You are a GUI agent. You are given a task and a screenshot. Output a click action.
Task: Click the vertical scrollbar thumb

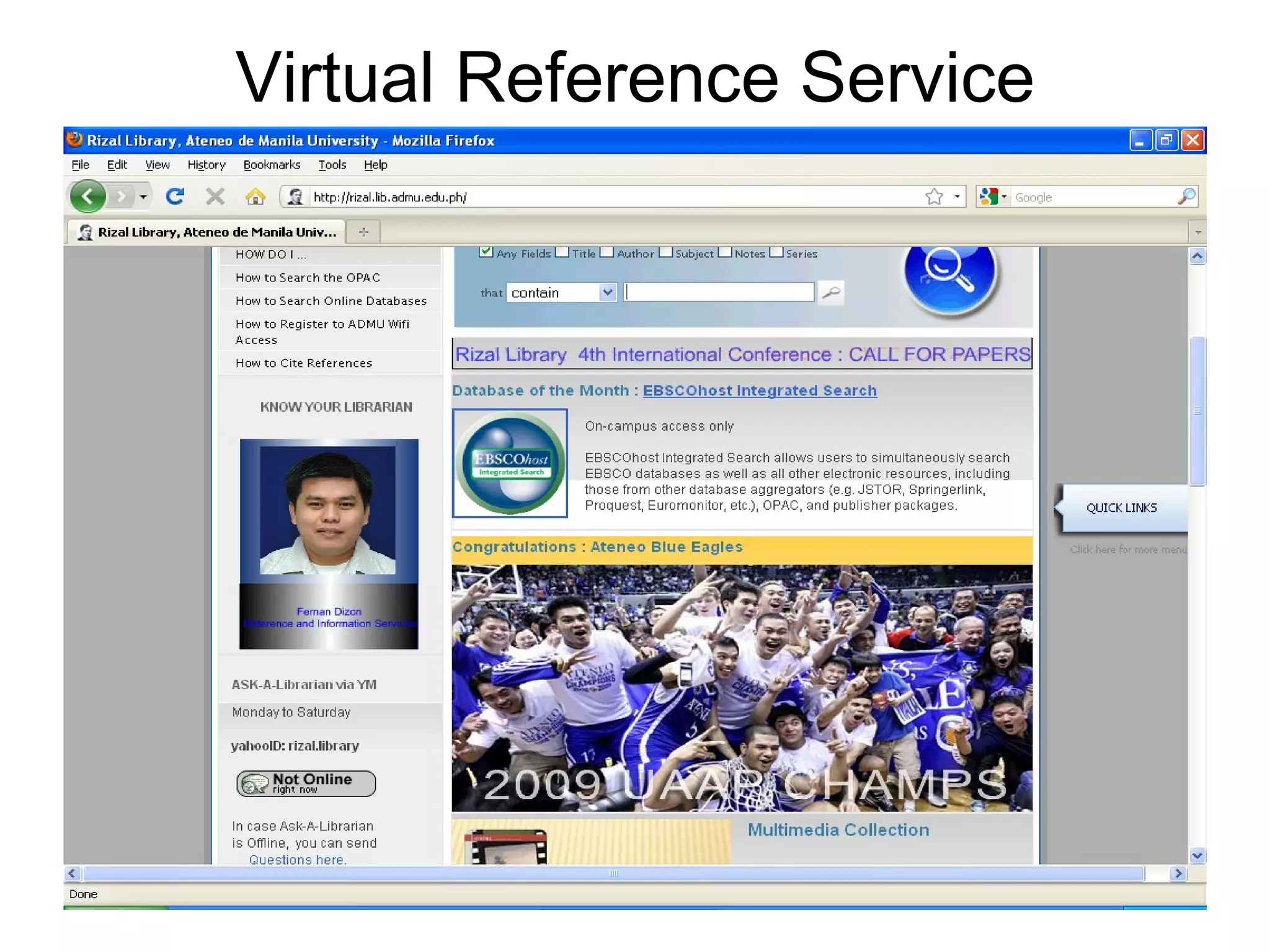(x=1197, y=411)
